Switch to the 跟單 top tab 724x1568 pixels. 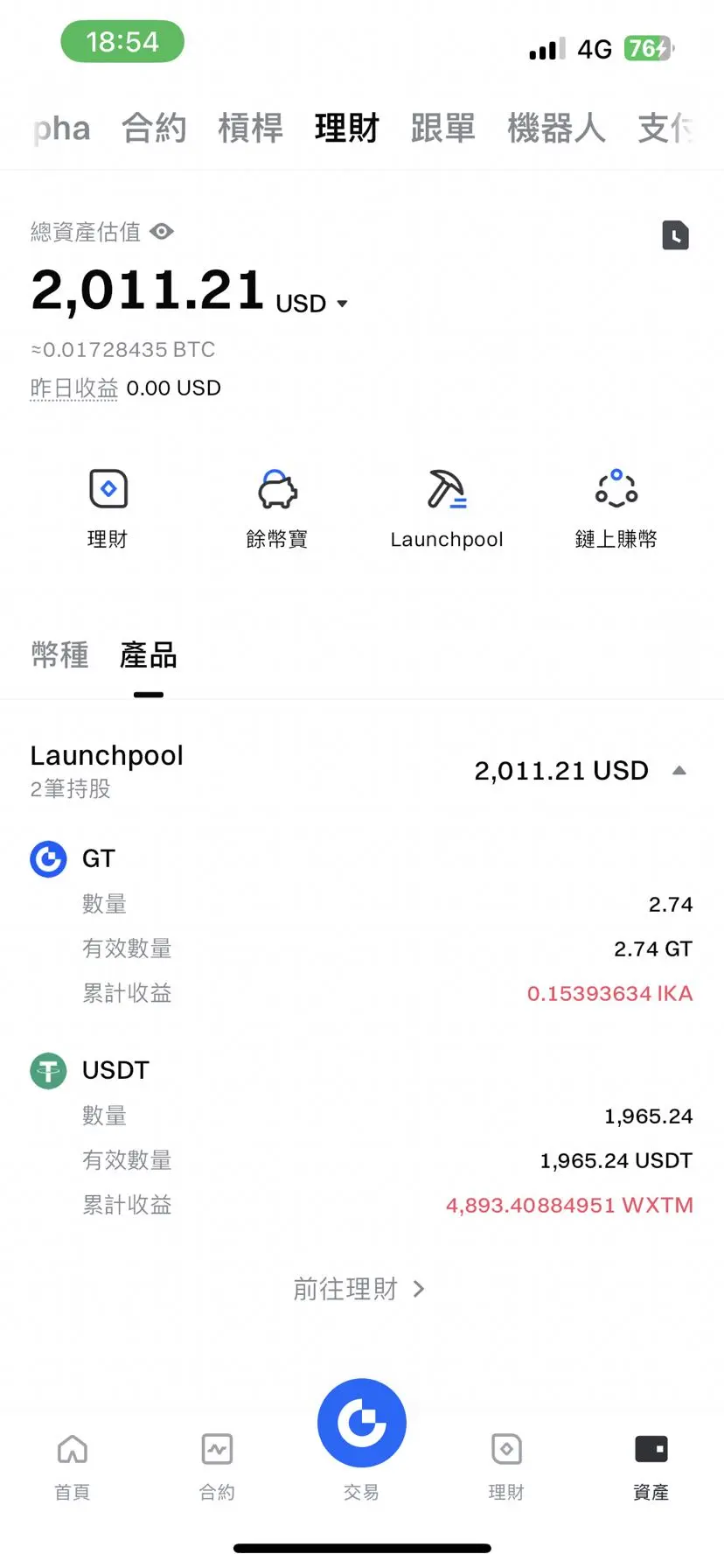point(443,129)
